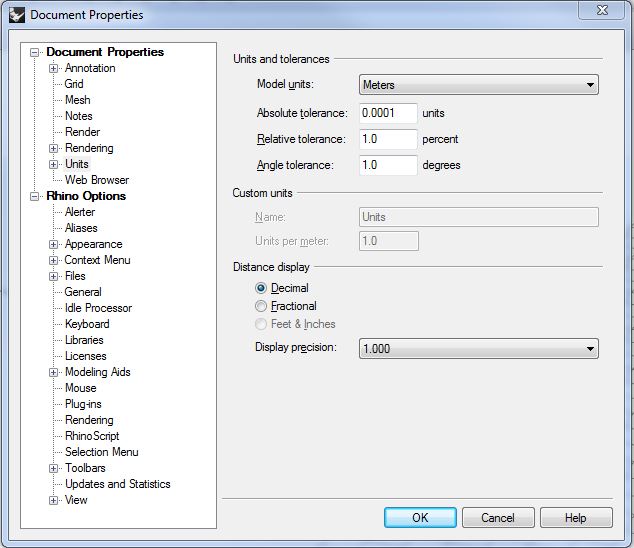
Task: Open the Plug-ins options page
Action: (83, 404)
